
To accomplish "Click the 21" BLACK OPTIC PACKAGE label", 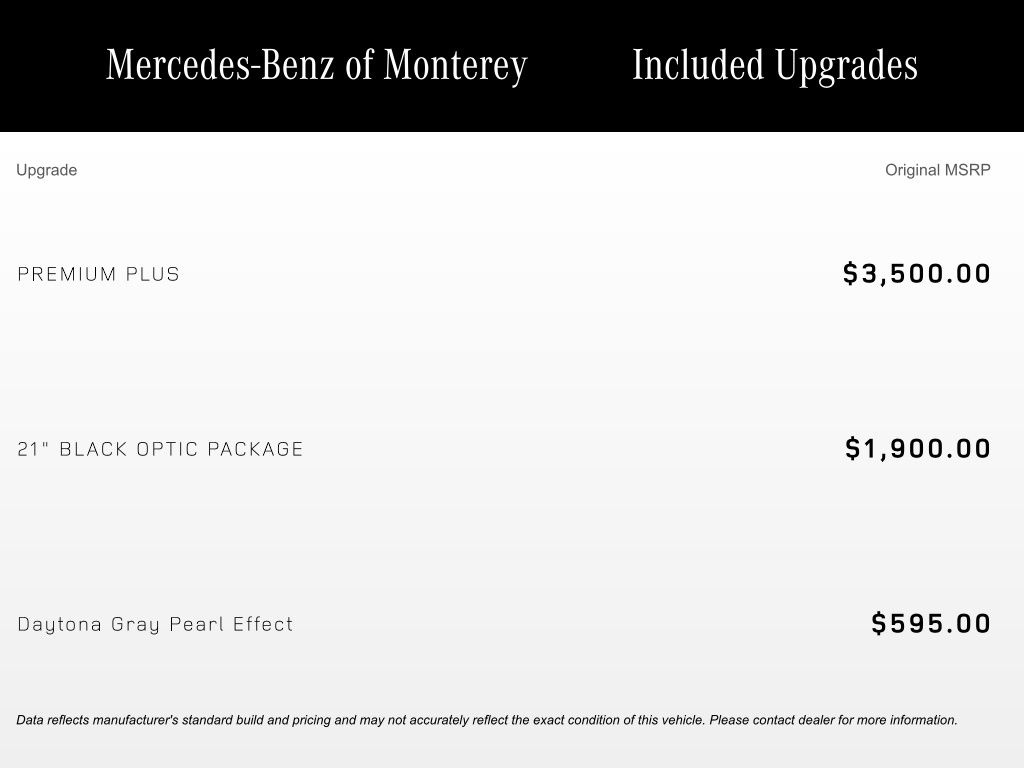I will click(161, 449).
